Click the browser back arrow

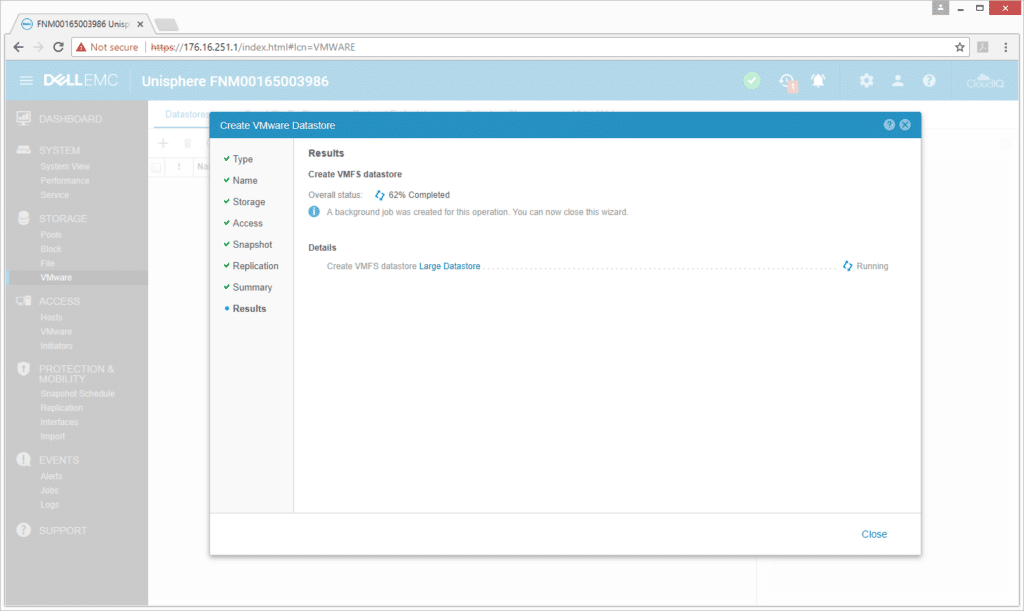[x=18, y=47]
